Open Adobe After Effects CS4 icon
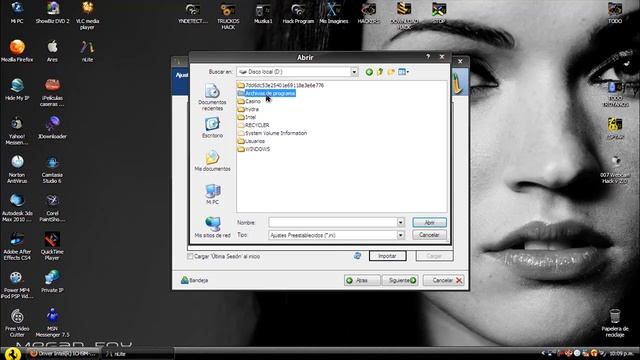Image resolution: width=640 pixels, height=360 pixels. point(17,246)
